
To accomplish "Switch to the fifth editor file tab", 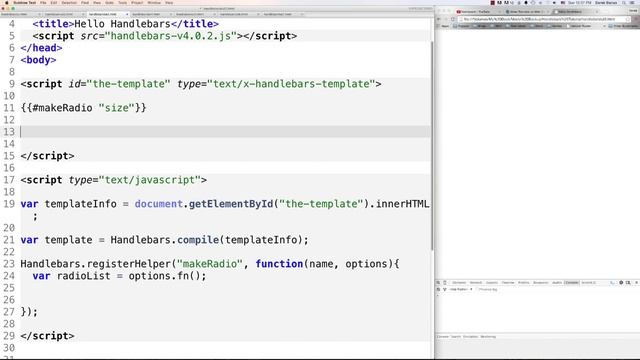I will pos(195,14).
